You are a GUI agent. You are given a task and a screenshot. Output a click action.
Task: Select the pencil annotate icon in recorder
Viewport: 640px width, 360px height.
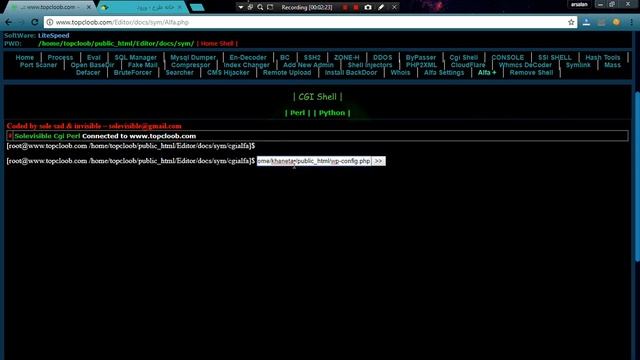(x=381, y=7)
